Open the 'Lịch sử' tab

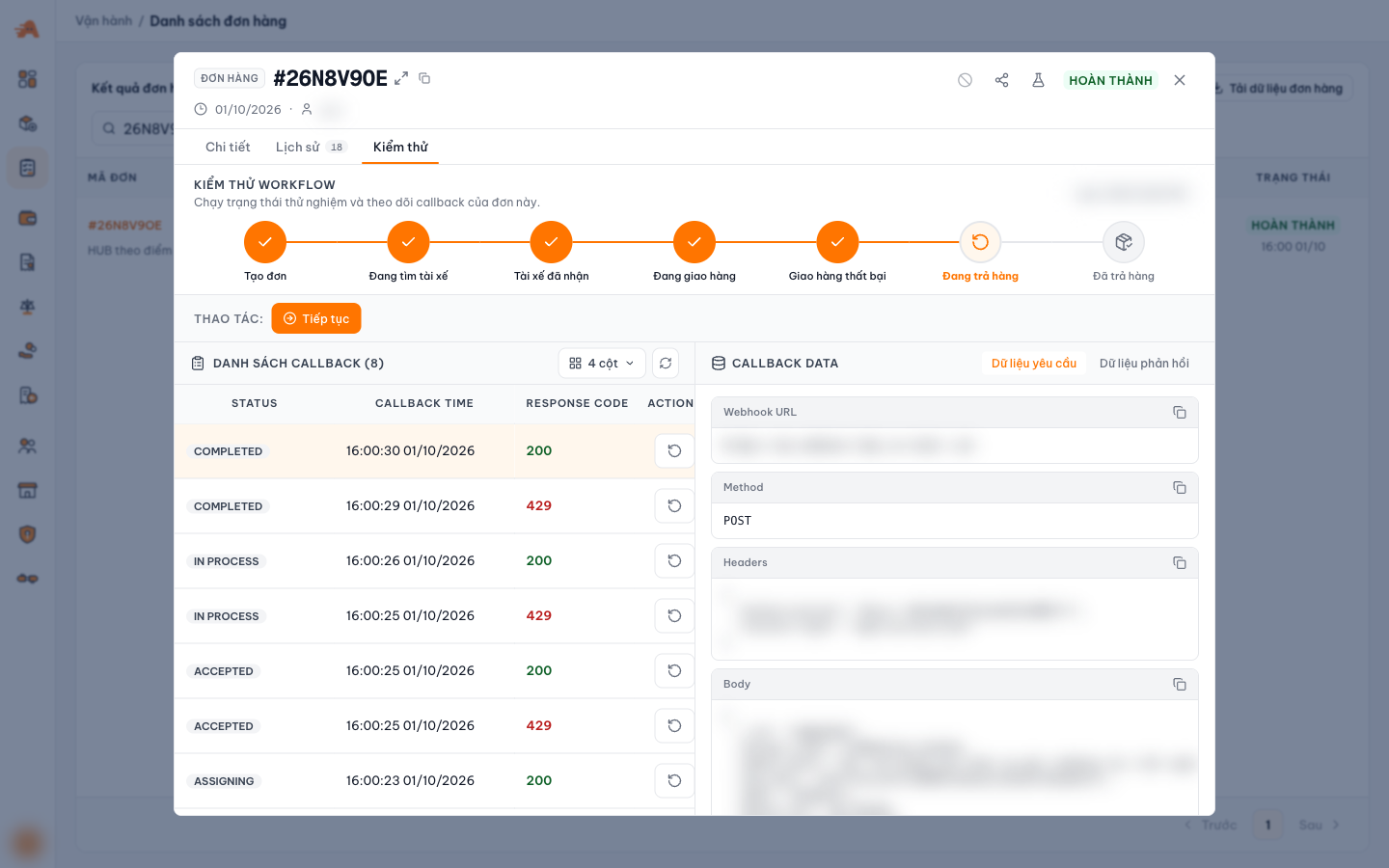[x=311, y=147]
